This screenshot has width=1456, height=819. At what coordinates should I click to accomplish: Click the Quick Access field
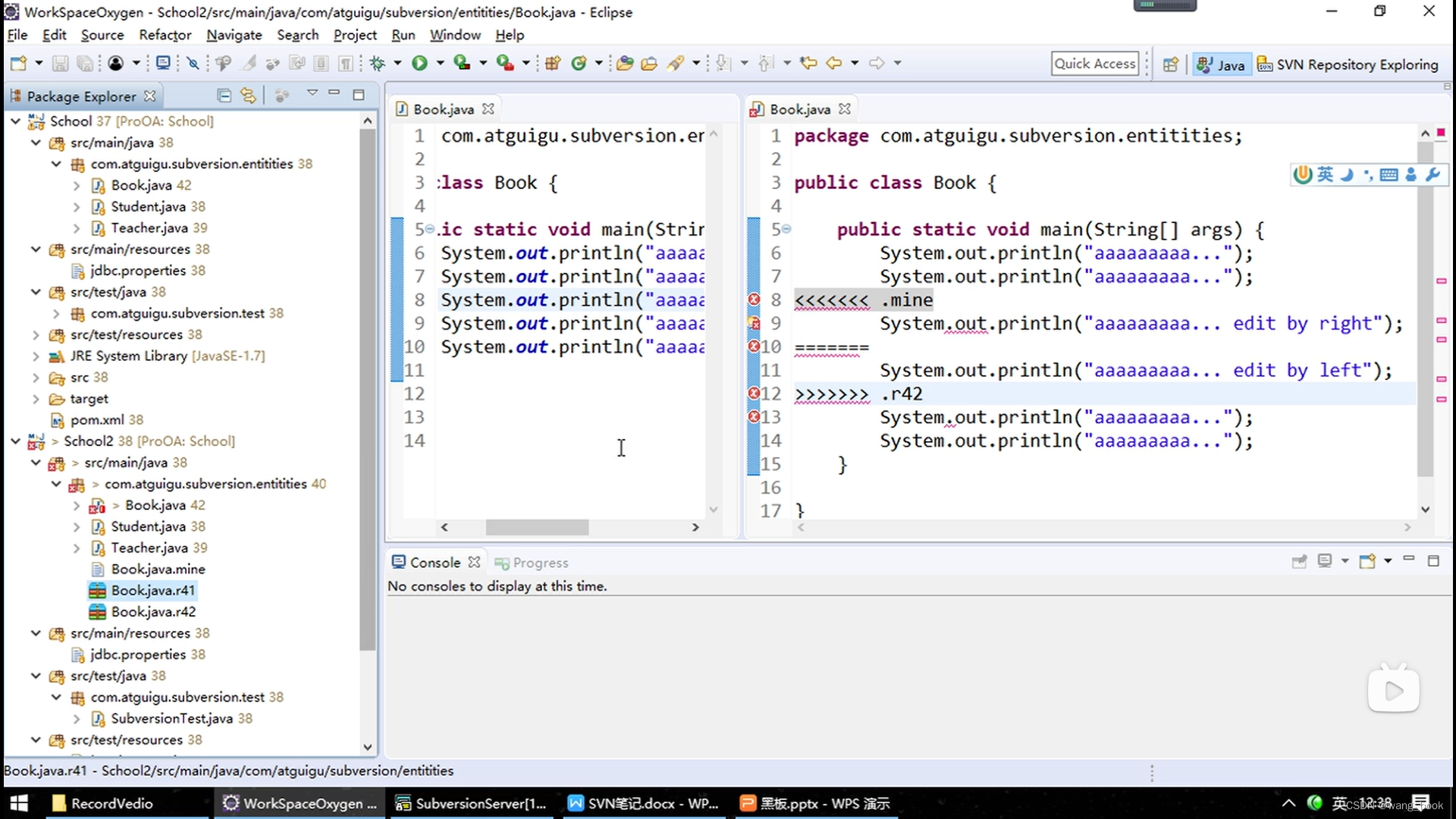[x=1095, y=64]
